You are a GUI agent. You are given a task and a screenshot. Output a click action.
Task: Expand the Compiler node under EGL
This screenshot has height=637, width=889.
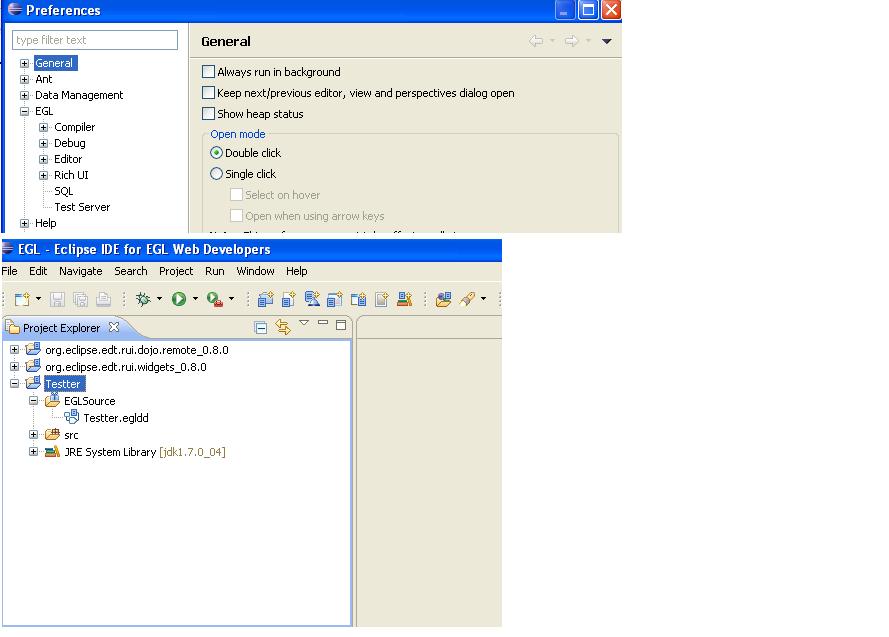point(43,127)
